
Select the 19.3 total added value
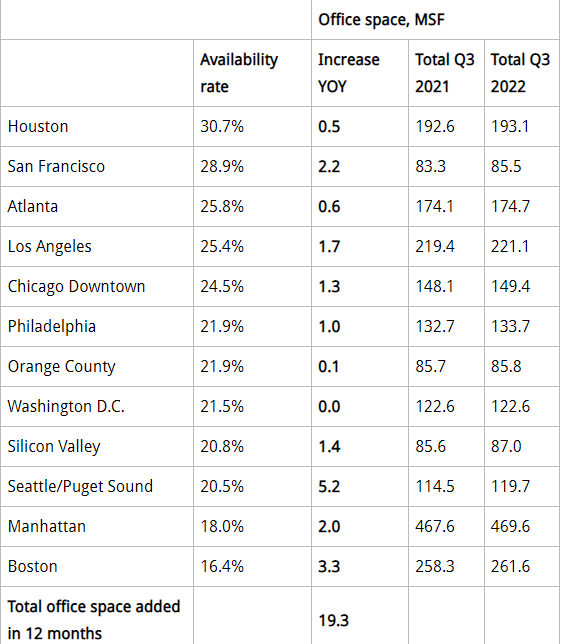pyautogui.click(x=333, y=621)
